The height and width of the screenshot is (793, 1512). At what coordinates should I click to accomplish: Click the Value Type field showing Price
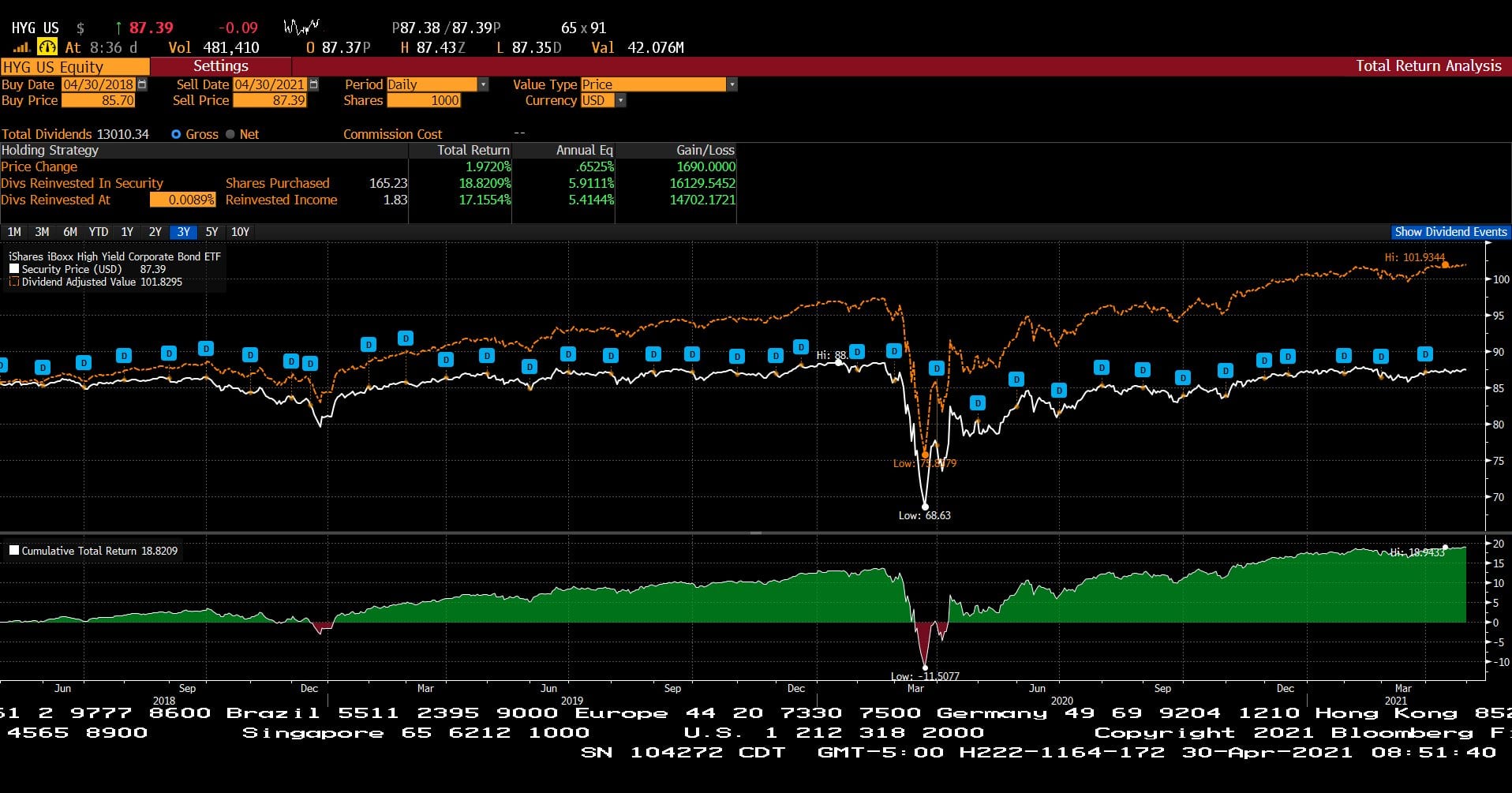click(653, 84)
